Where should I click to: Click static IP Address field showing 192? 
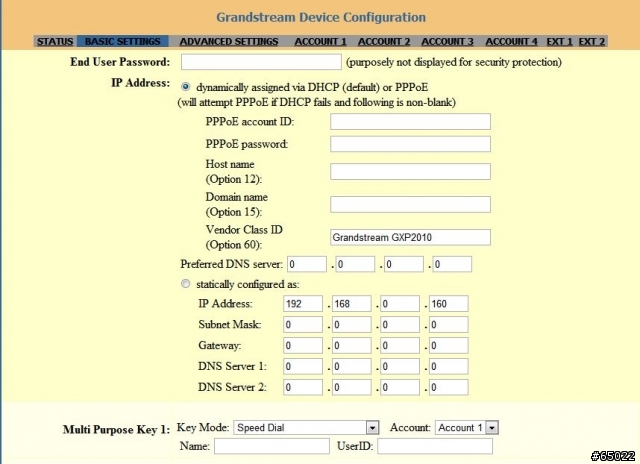tap(303, 304)
